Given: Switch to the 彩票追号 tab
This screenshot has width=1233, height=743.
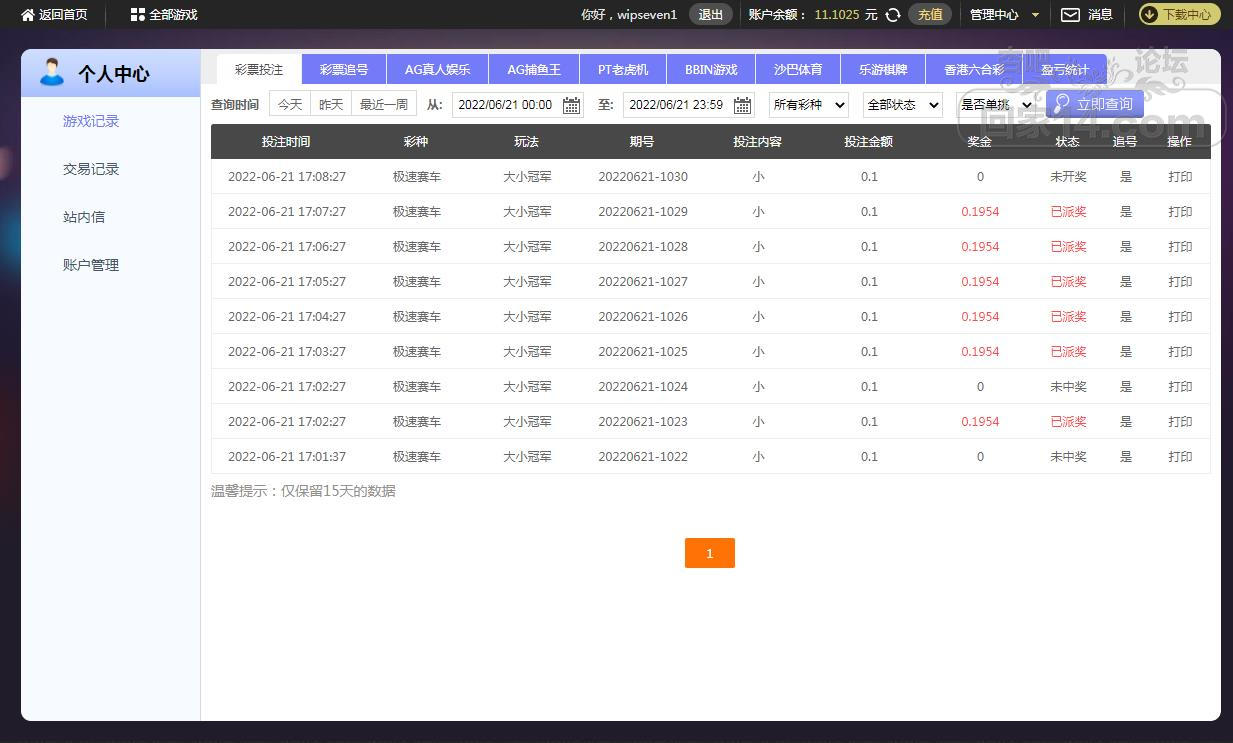Looking at the screenshot, I should point(344,70).
